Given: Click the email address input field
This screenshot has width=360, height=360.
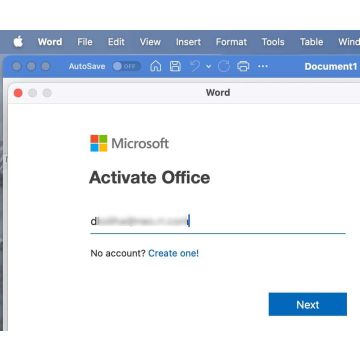Looking at the screenshot, I should (x=218, y=221).
